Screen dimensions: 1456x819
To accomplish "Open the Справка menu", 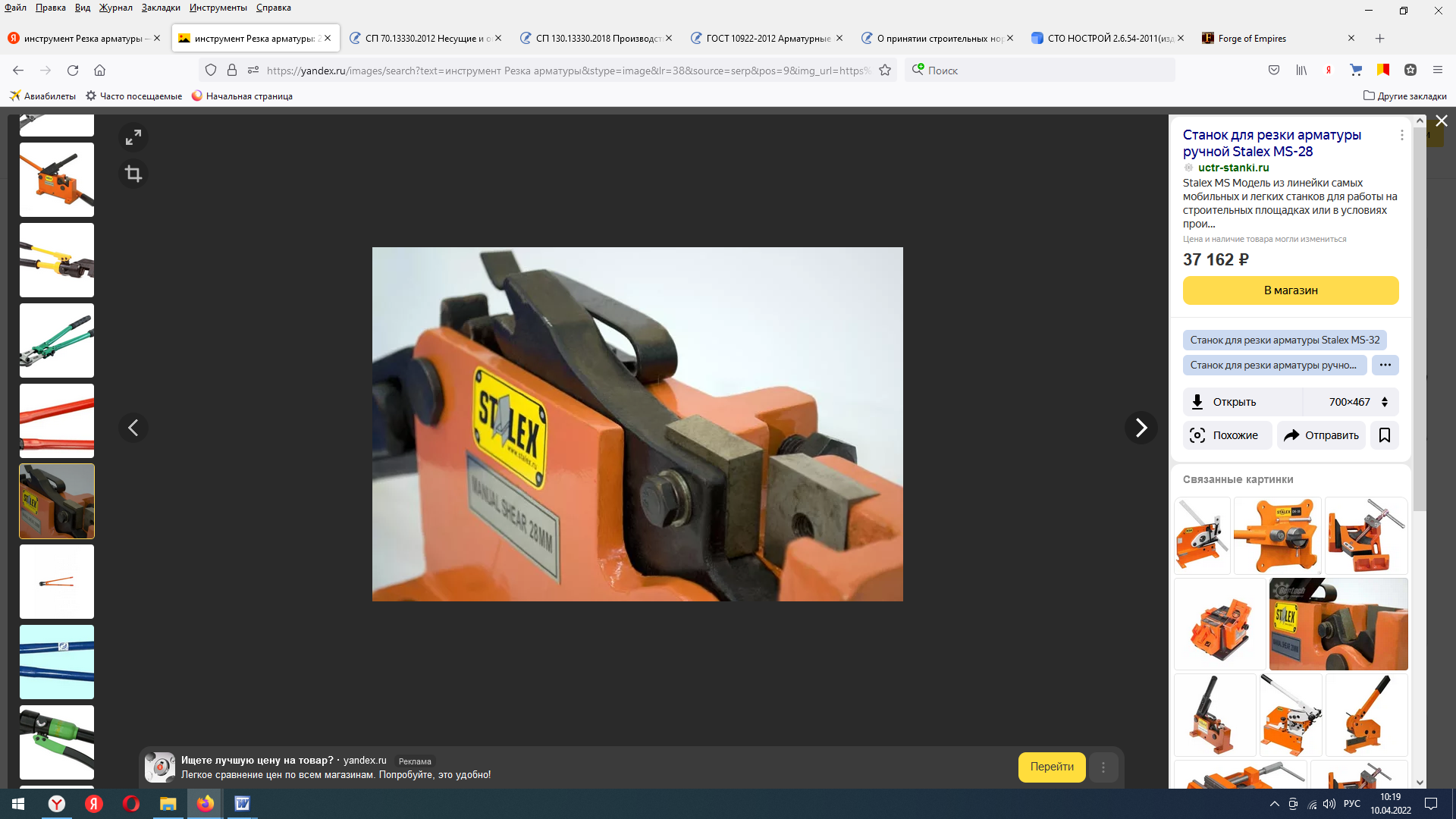I will (x=274, y=8).
